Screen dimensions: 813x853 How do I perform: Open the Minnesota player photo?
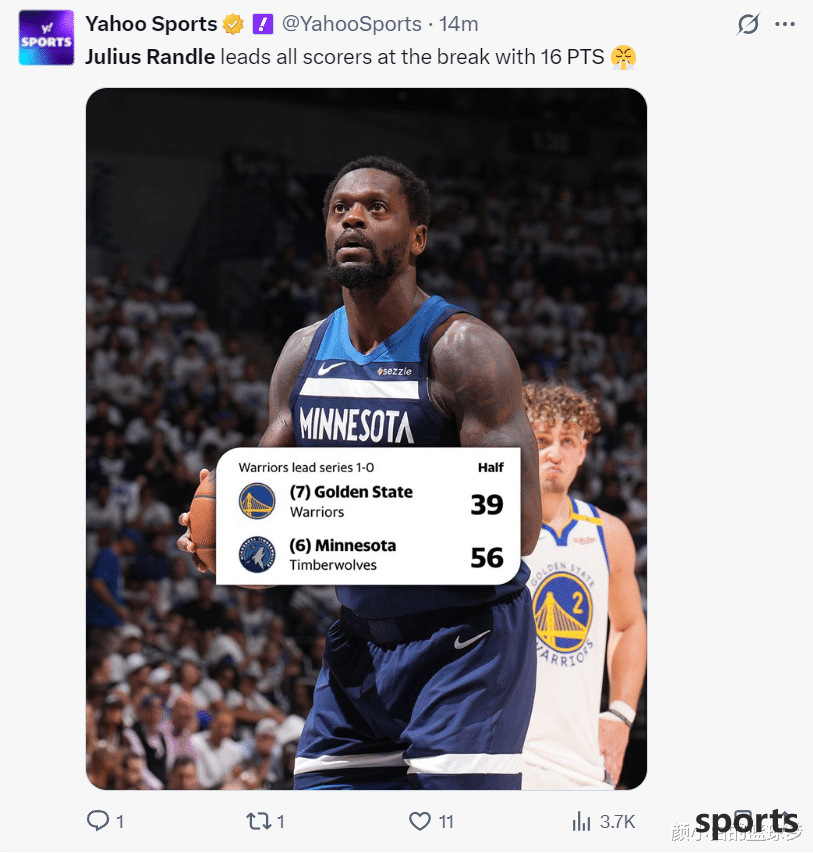tap(366, 438)
